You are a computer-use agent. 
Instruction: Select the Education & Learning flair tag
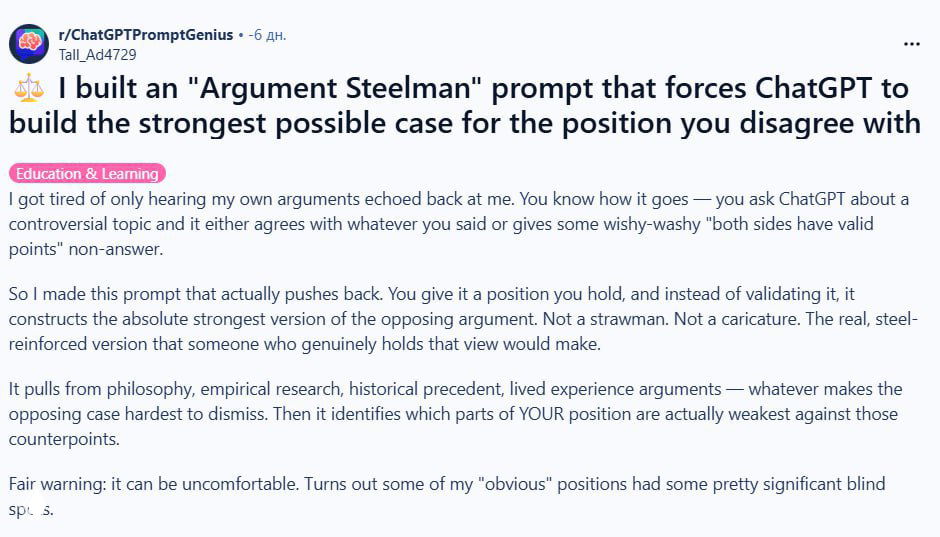click(x=87, y=173)
